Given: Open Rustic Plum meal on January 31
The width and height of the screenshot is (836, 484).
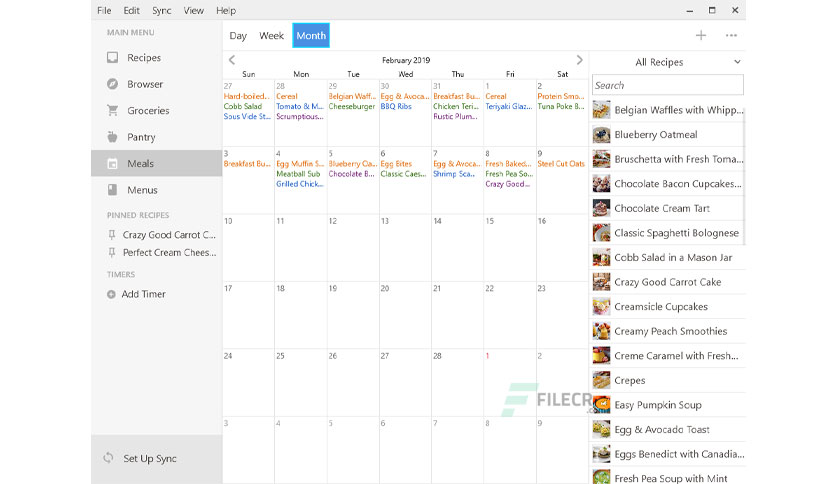Looking at the screenshot, I should click(455, 116).
